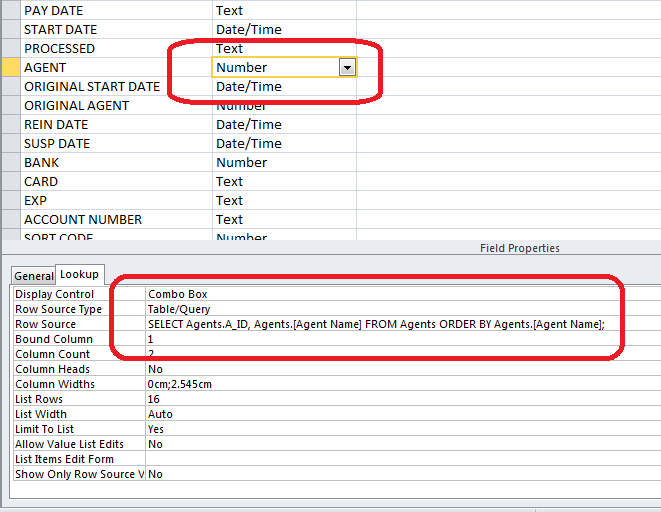Click the Row Source Type property label
661x512 pixels.
[59, 309]
